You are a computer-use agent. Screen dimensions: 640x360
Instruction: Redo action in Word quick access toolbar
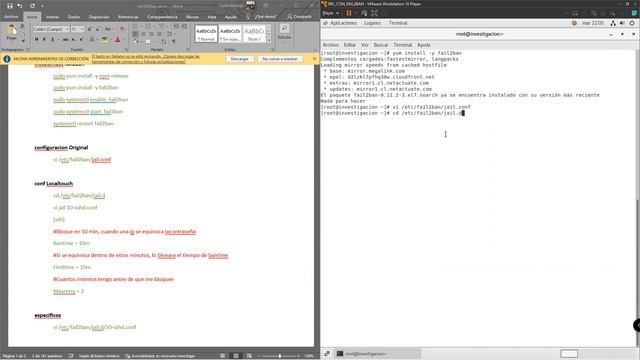coord(32,6)
